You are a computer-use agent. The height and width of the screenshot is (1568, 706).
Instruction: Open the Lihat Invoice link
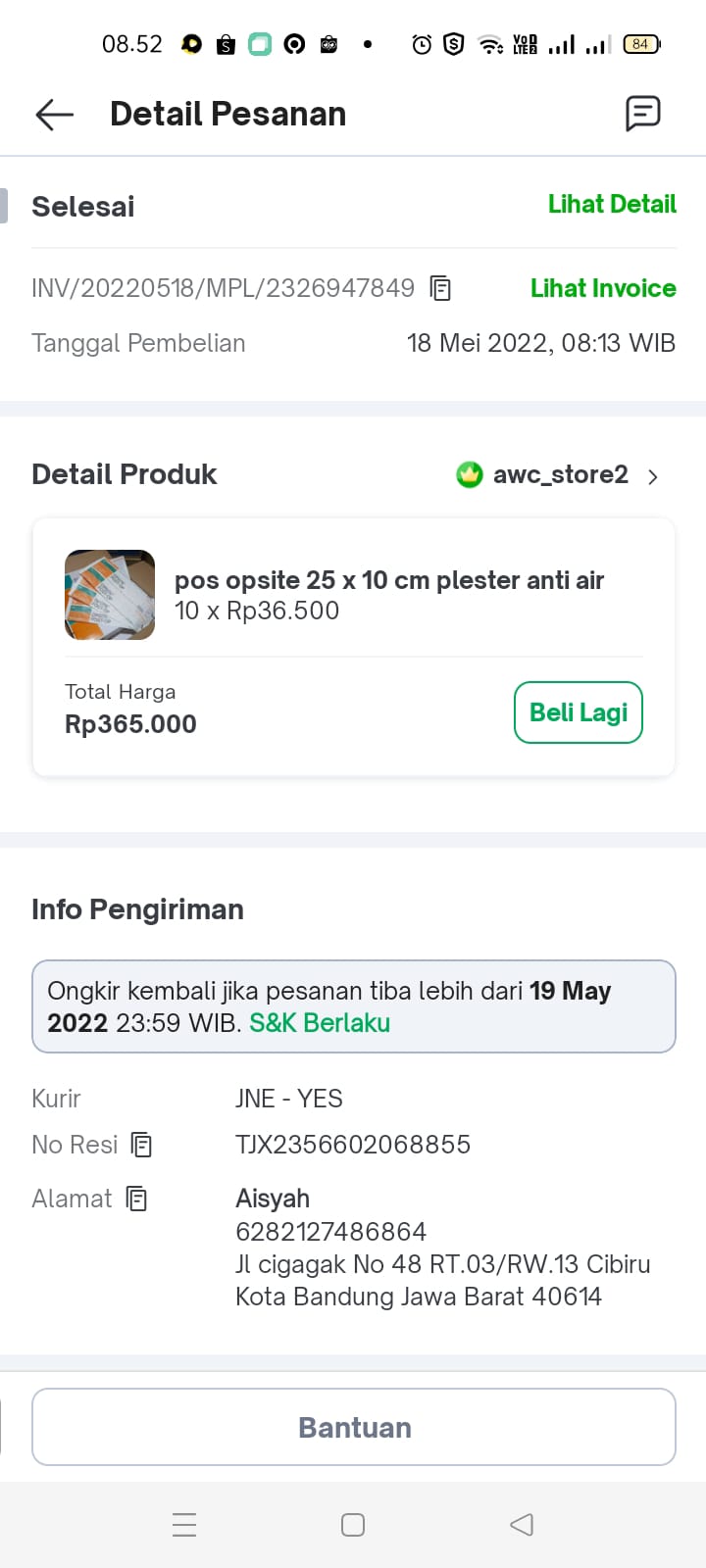[603, 288]
